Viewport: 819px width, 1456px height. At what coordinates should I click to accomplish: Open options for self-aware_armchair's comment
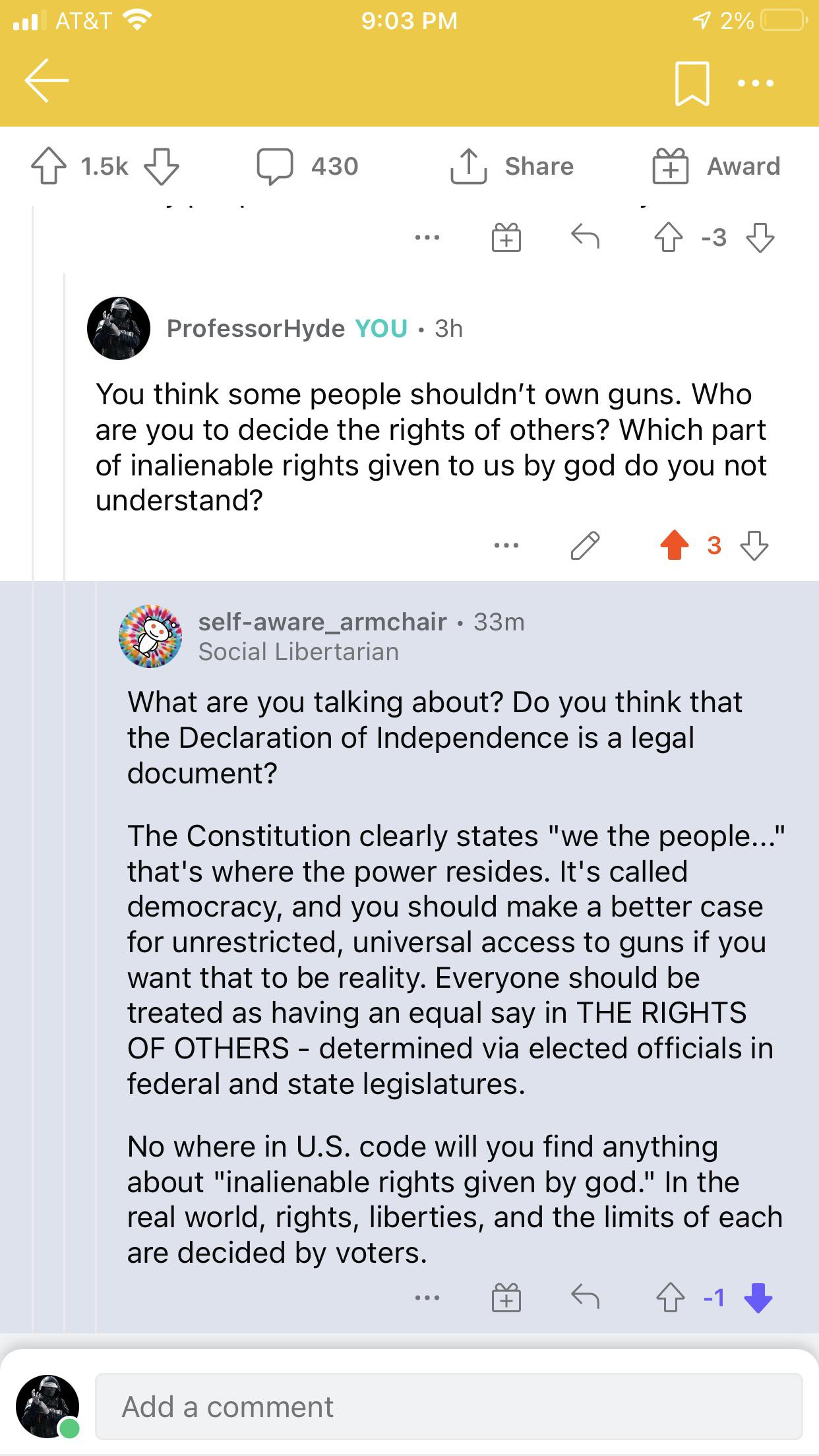click(427, 1299)
